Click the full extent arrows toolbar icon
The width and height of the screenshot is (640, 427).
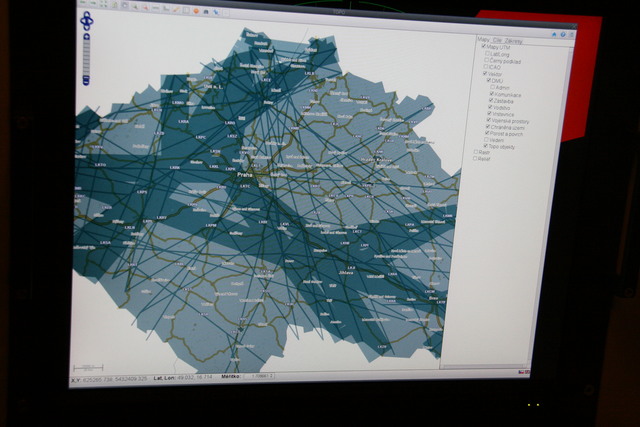click(103, 4)
